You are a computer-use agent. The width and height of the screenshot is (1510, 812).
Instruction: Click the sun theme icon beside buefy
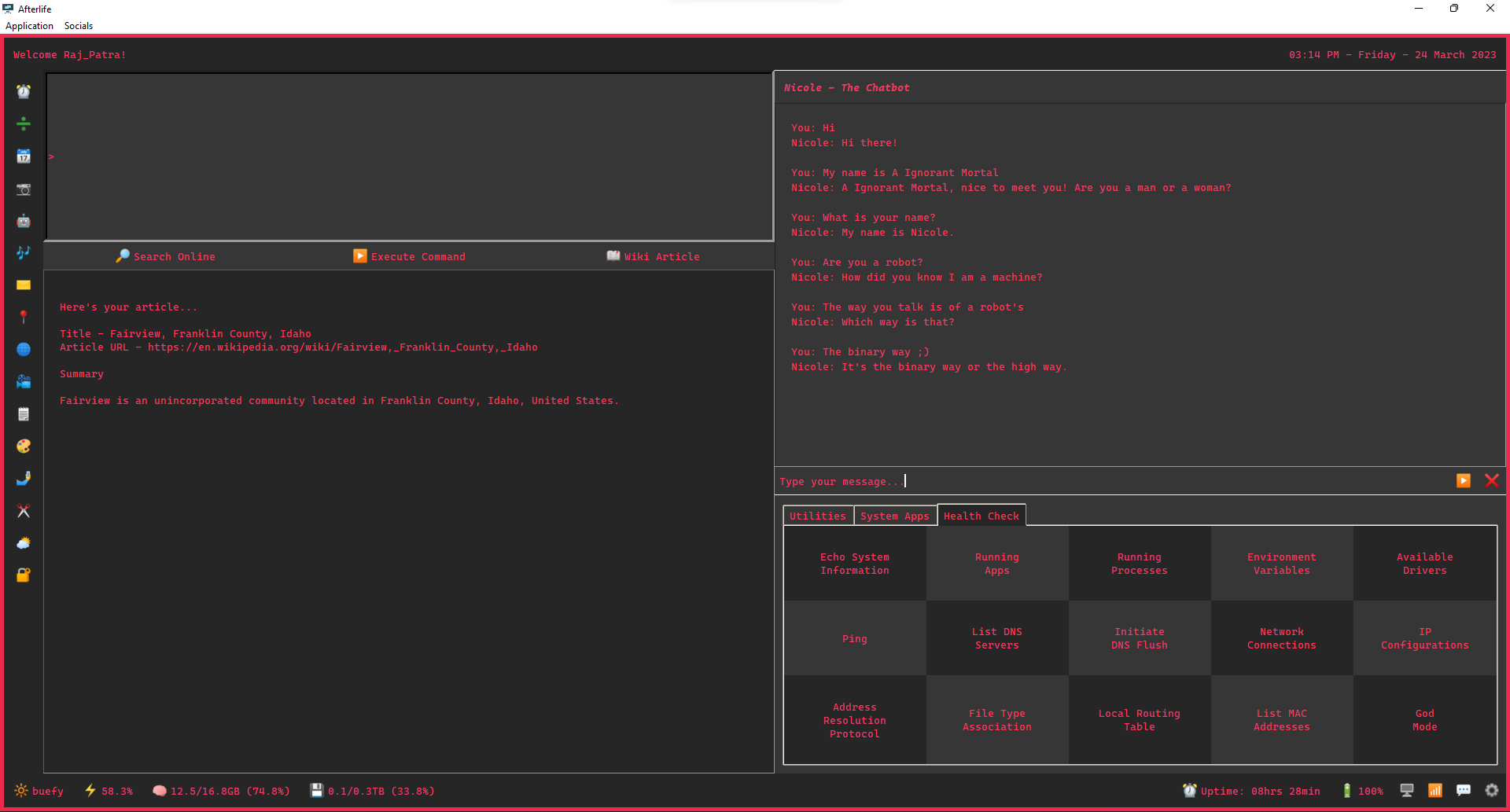[21, 790]
